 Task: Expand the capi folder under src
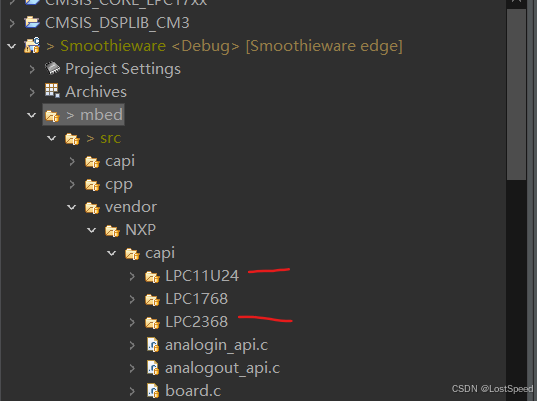(x=72, y=161)
